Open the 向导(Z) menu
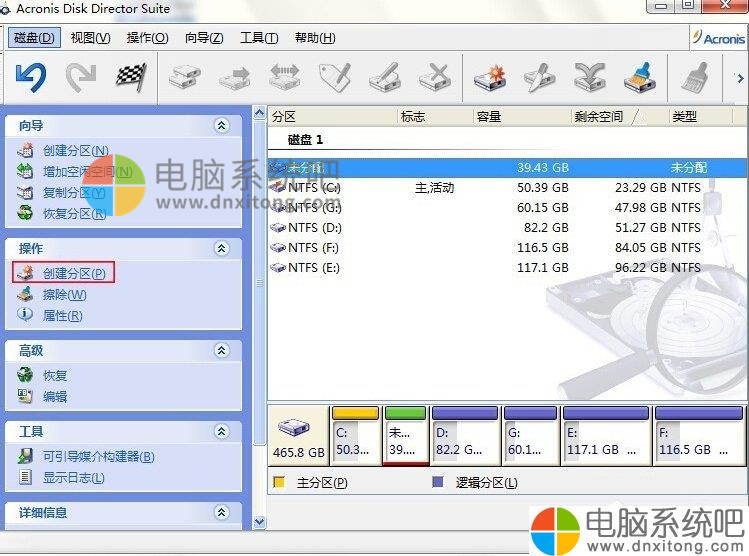The image size is (749, 556). (204, 37)
